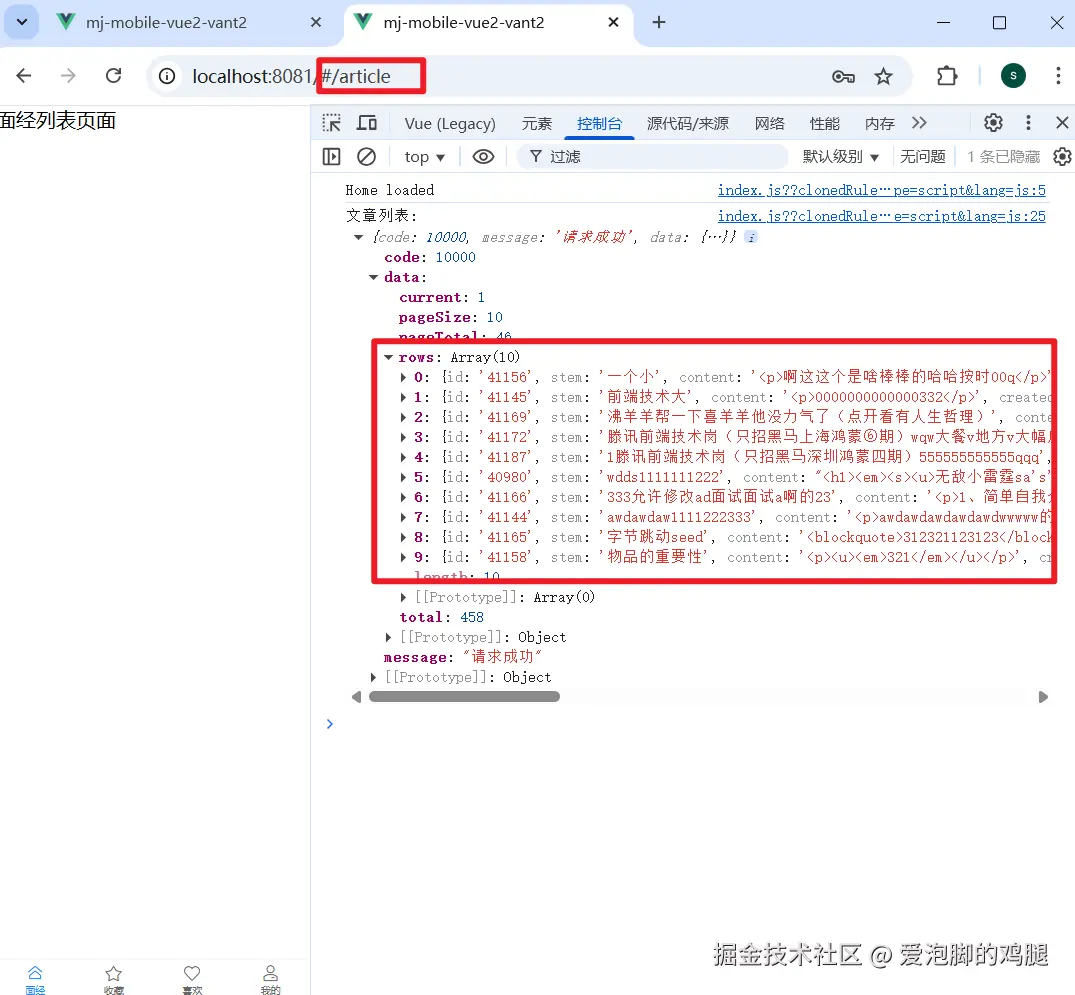
Task: Switch to the first mj-mobile-vue2-vant2 tab
Action: click(x=166, y=23)
